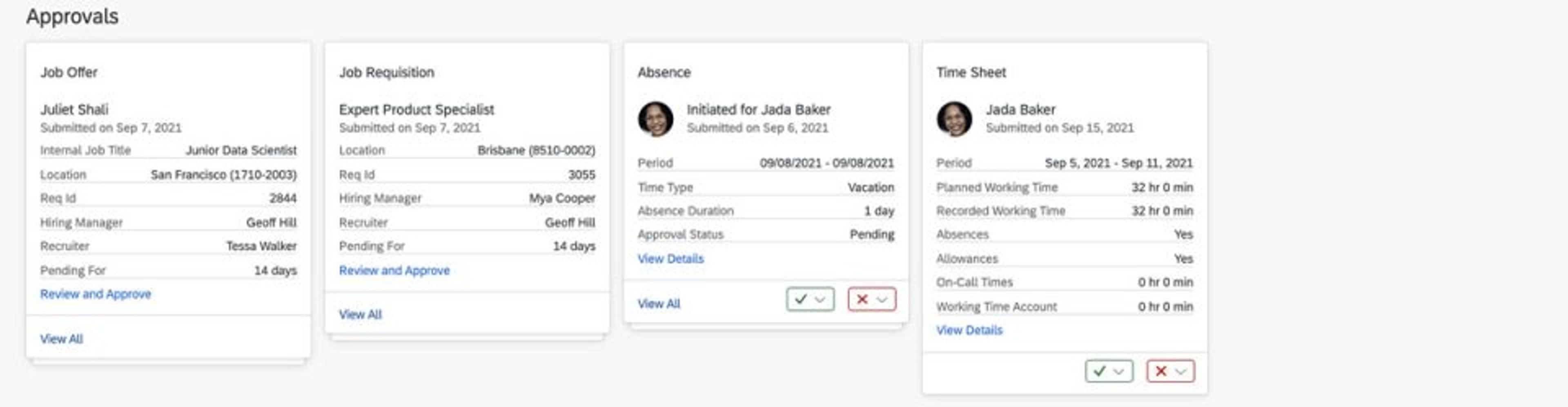The width and height of the screenshot is (1568, 407).
Task: Expand approve options chevron in Time Sheet card
Action: pyautogui.click(x=1119, y=371)
